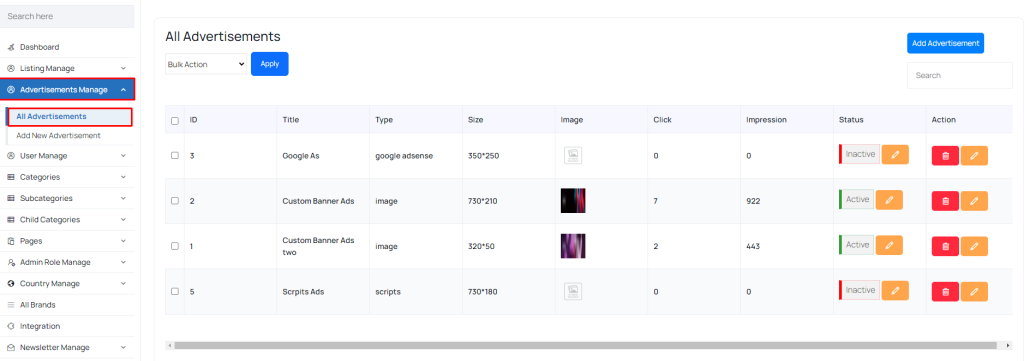
Task: Open Custom Banner Ads image thumbnail
Action: point(573,200)
